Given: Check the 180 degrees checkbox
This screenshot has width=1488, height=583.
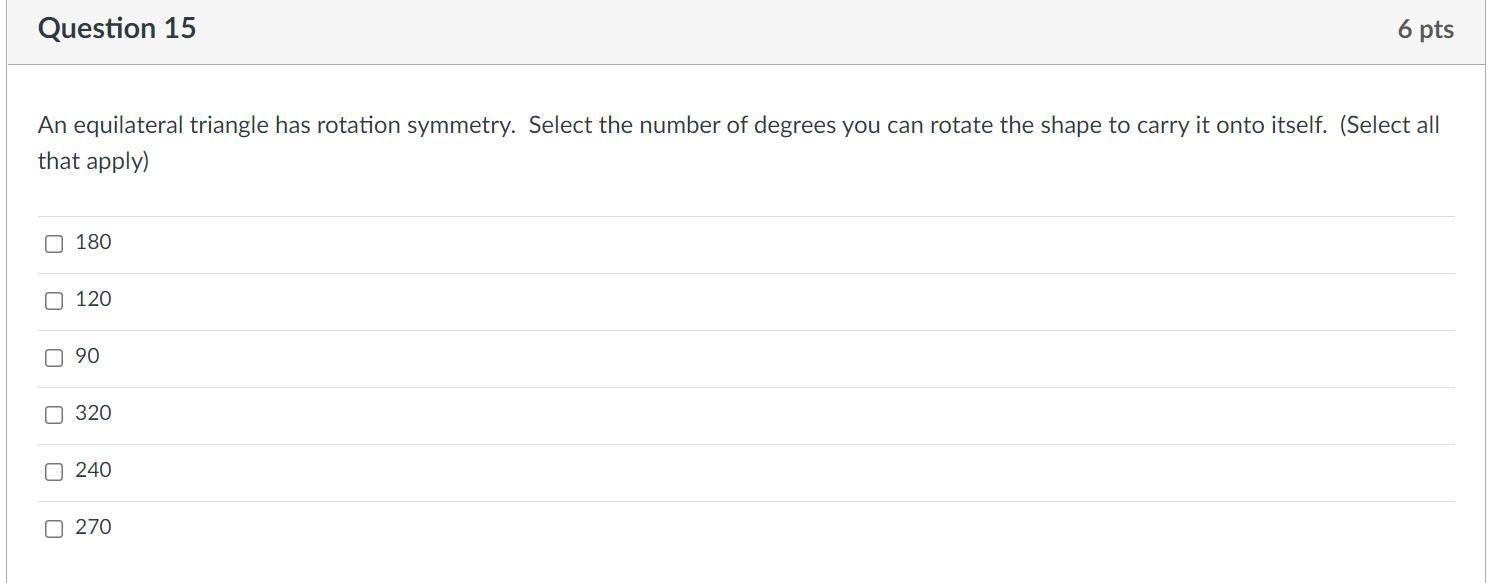Looking at the screenshot, I should point(54,243).
